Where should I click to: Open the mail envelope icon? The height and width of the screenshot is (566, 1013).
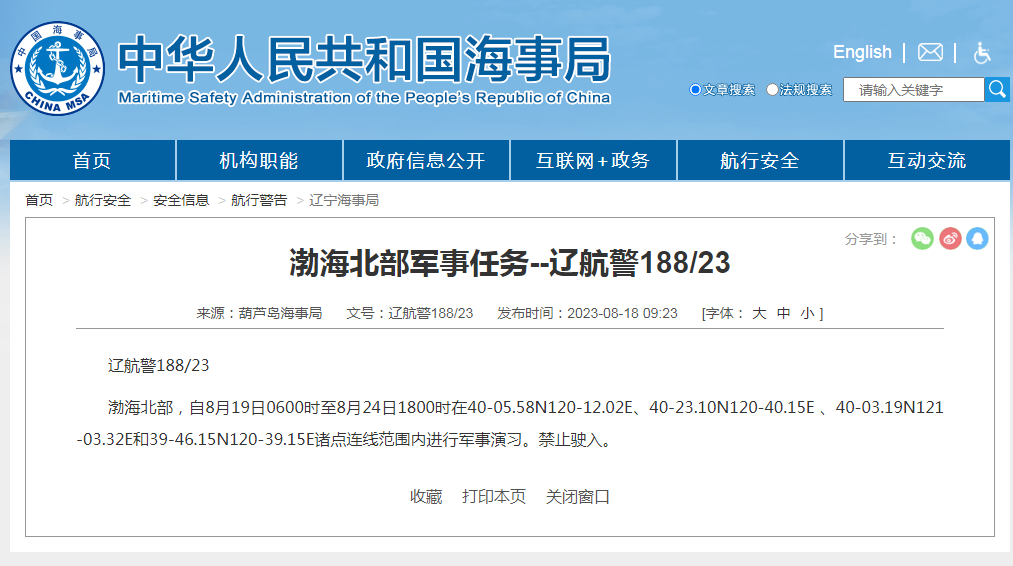[930, 52]
